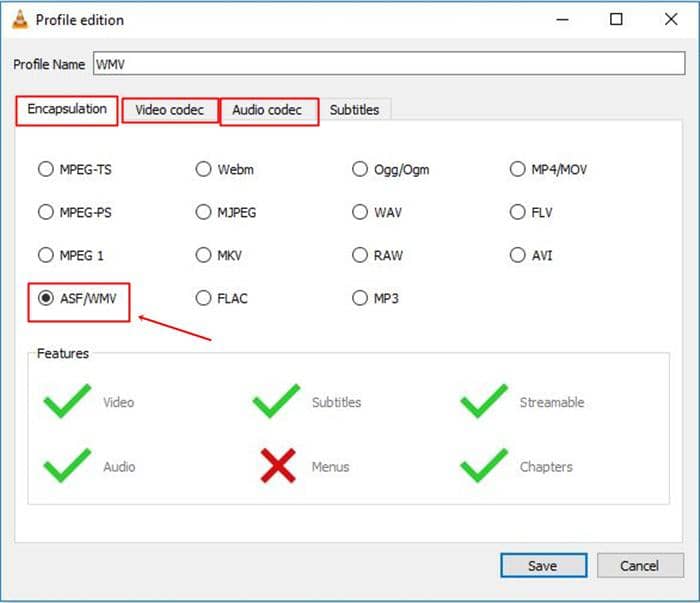Select the FLAC radio button
Viewport: 700px width, 603px height.
pos(204,298)
